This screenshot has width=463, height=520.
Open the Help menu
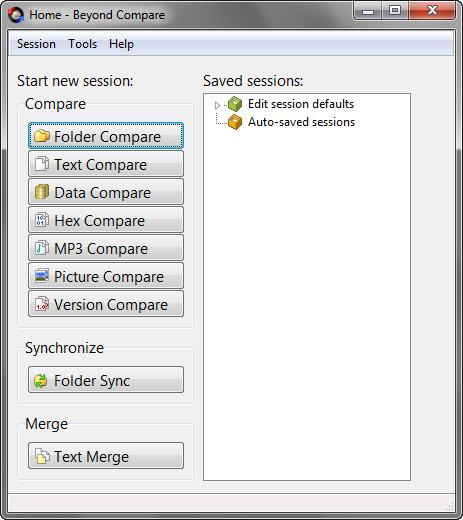pyautogui.click(x=121, y=44)
